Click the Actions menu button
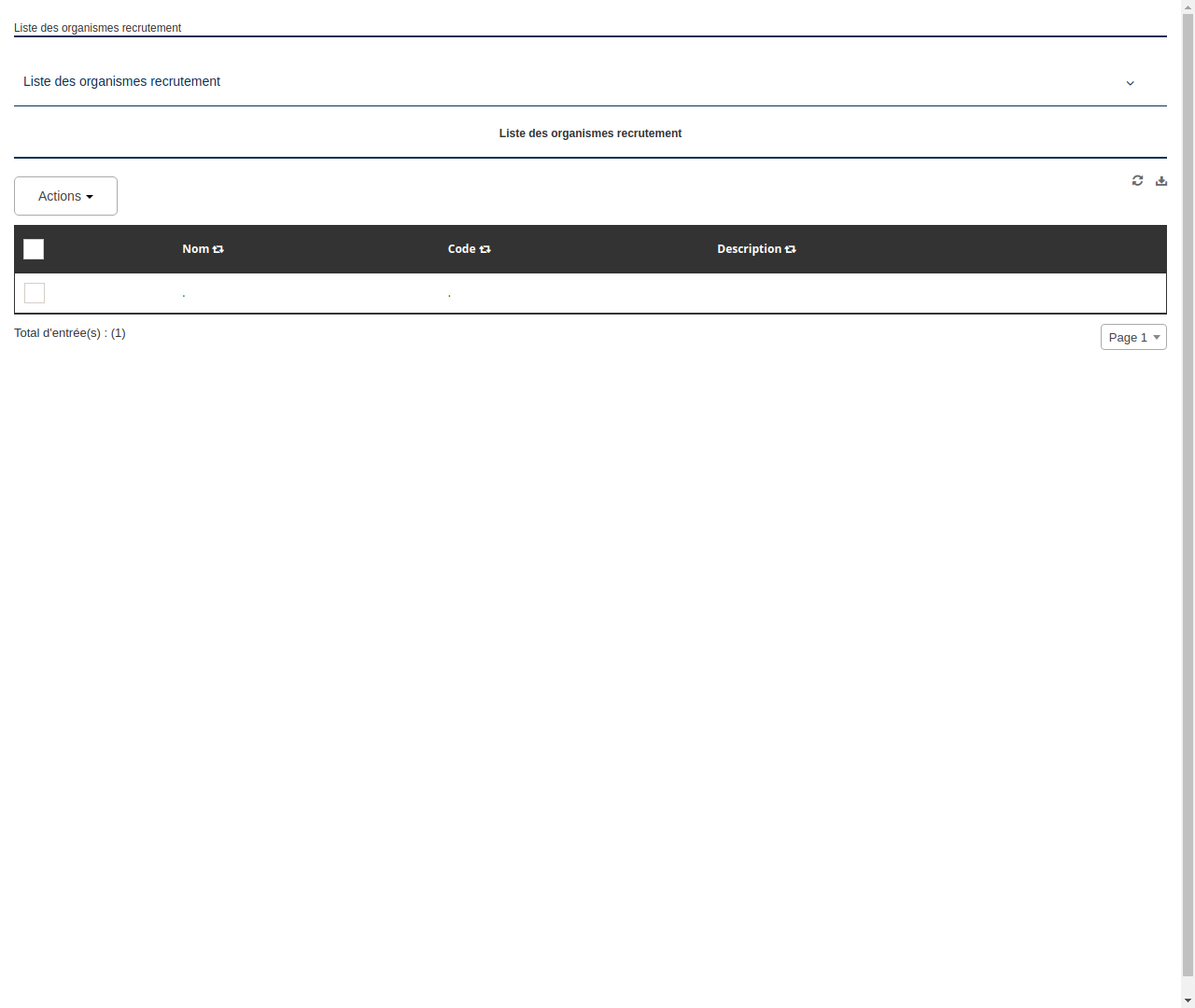Image resolution: width=1195 pixels, height=1008 pixels. click(65, 196)
